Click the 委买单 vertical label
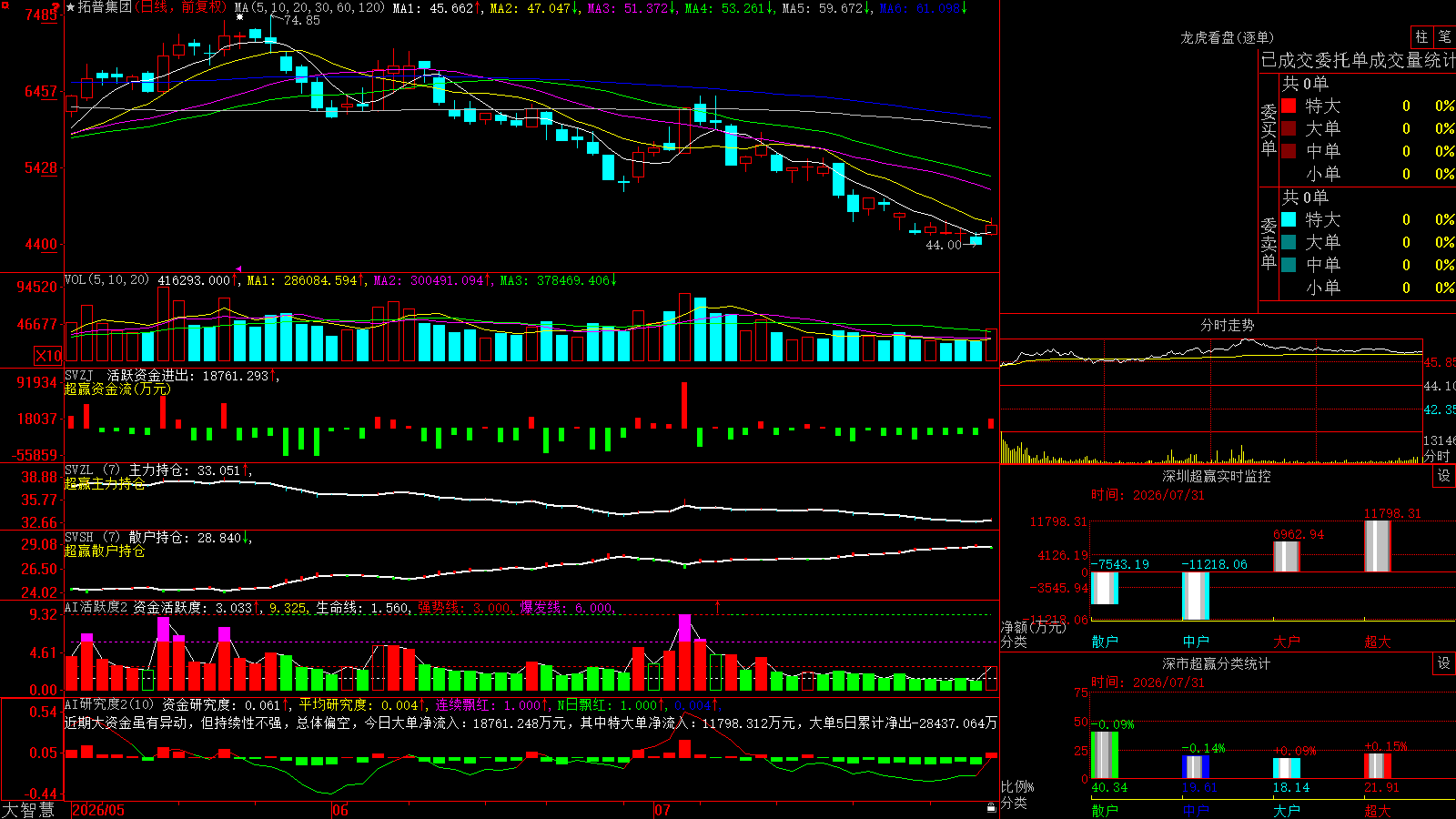Viewport: 1456px width, 819px height. coord(1269,130)
